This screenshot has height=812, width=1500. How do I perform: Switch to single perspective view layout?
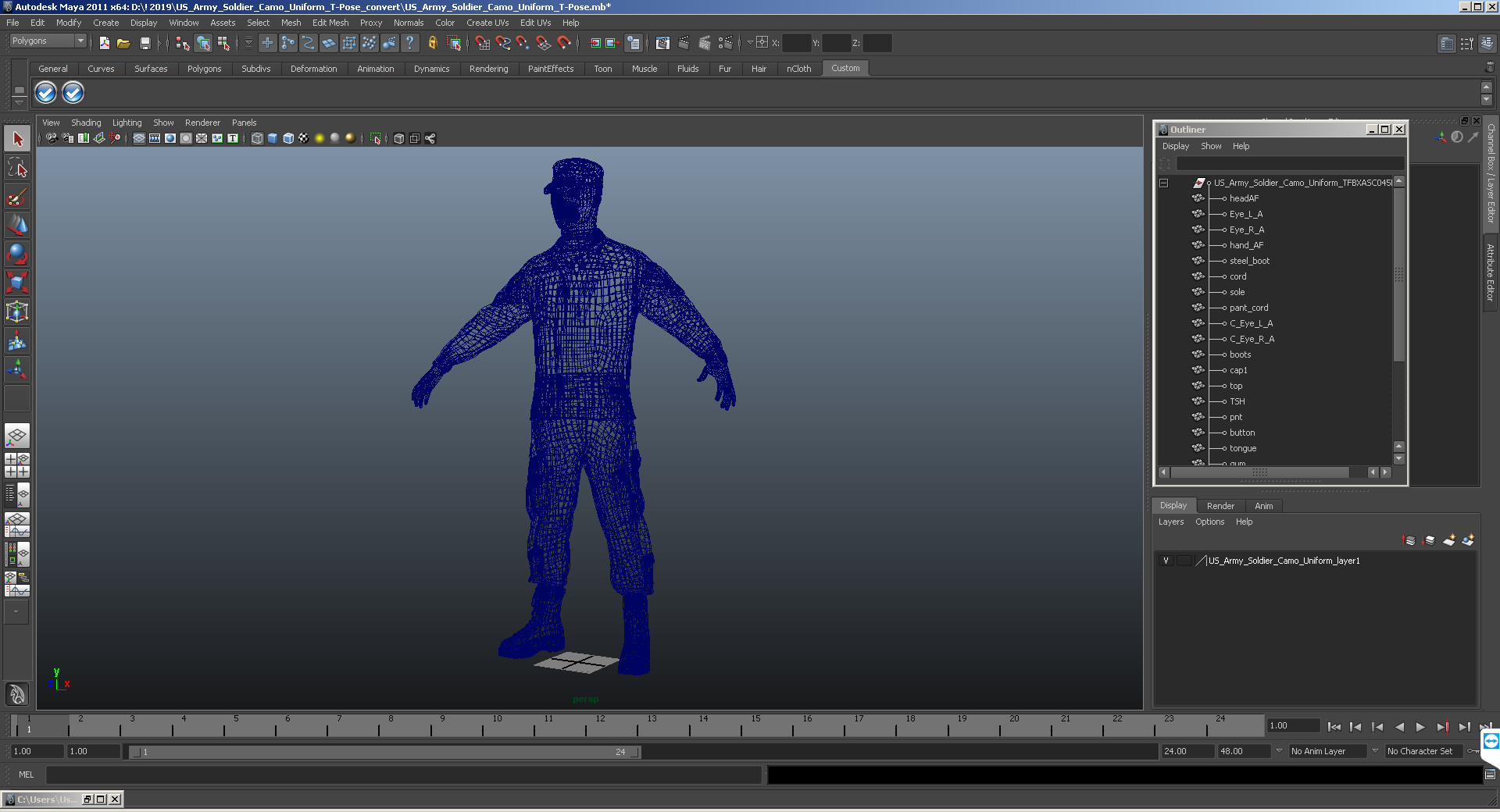click(17, 435)
